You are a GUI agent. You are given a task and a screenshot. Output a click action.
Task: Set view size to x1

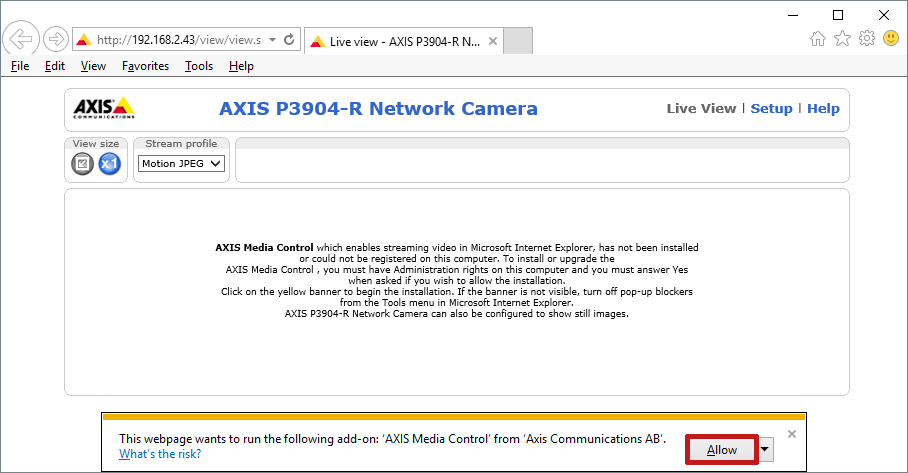pos(109,164)
